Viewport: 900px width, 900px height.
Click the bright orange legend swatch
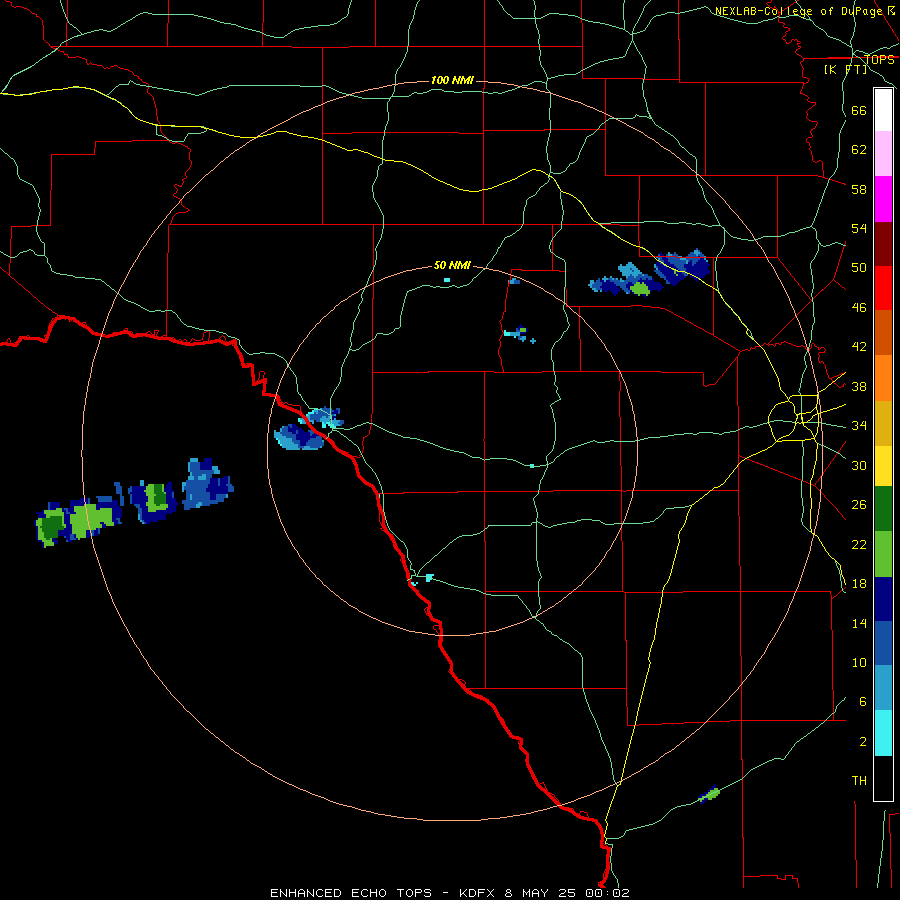883,378
